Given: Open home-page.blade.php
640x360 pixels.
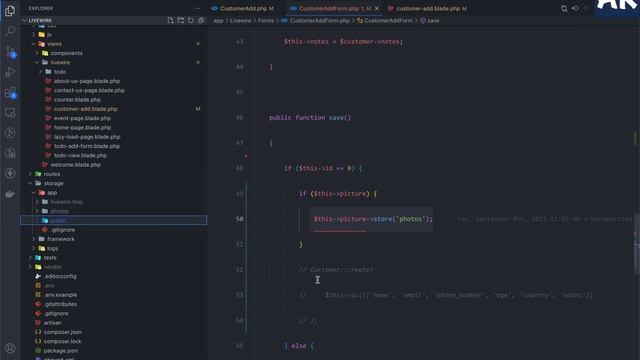Looking at the screenshot, I should click(82, 127).
